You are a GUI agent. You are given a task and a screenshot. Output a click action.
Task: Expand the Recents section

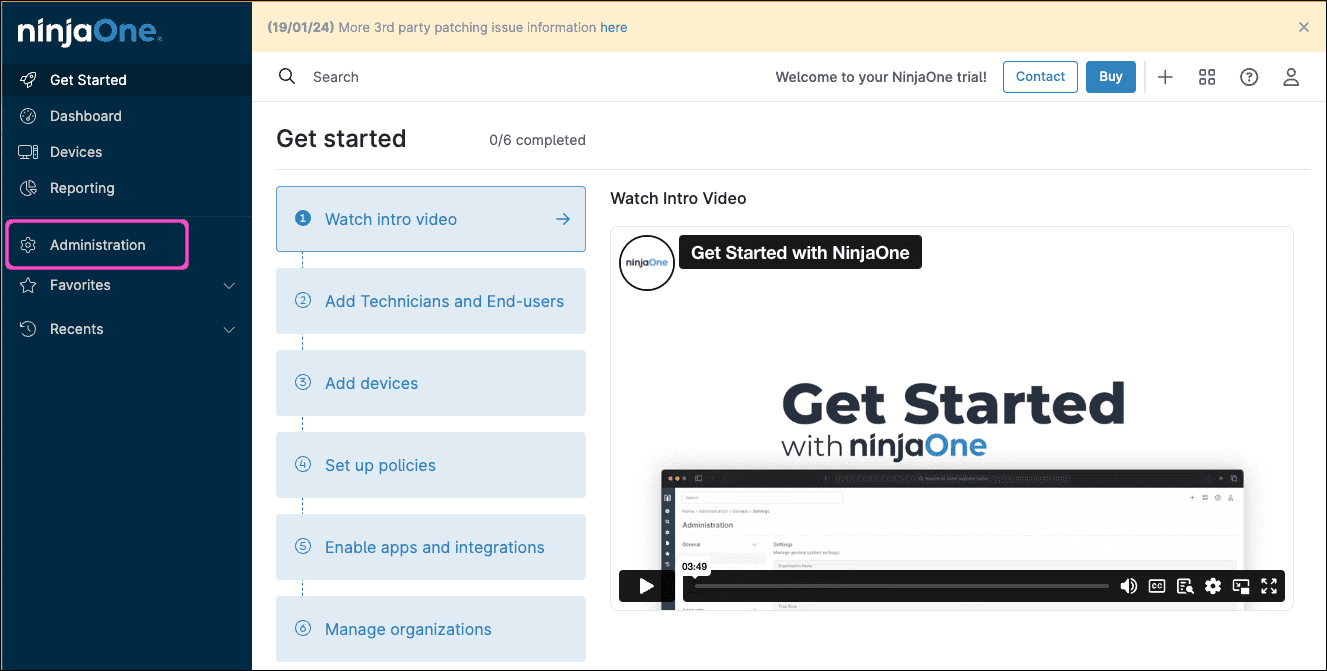229,330
